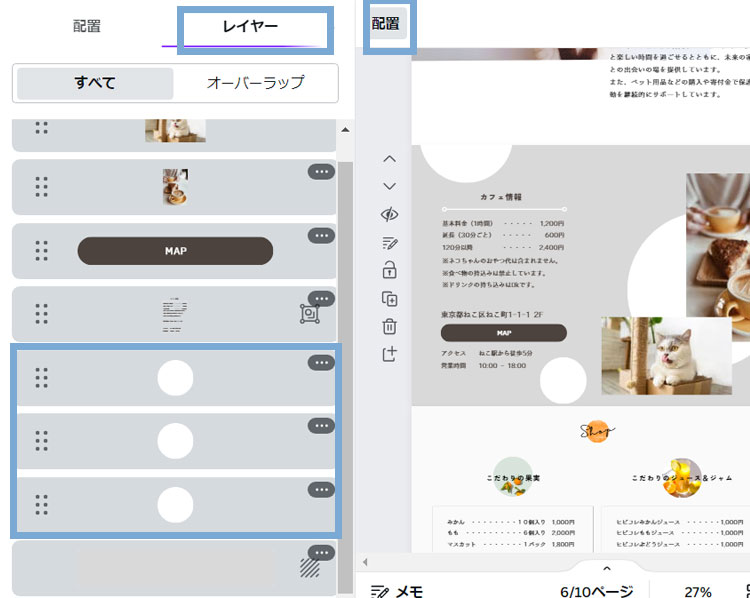Image resolution: width=750 pixels, height=598 pixels.
Task: Click the 6/10ページ page indicator
Action: (x=596, y=591)
